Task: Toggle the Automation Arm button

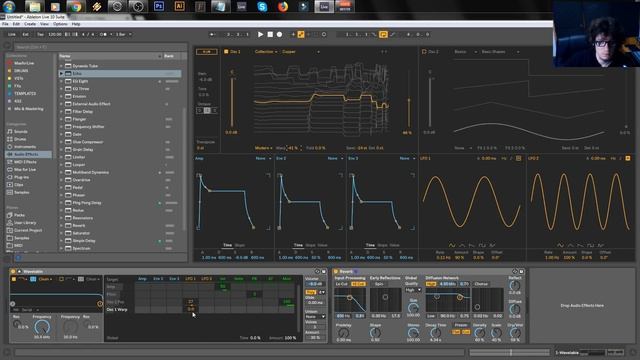Action: point(301,35)
